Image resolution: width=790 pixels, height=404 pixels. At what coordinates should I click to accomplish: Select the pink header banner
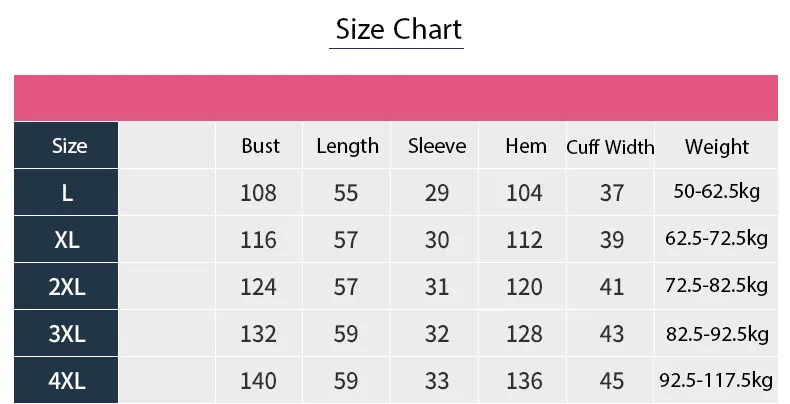396,96
